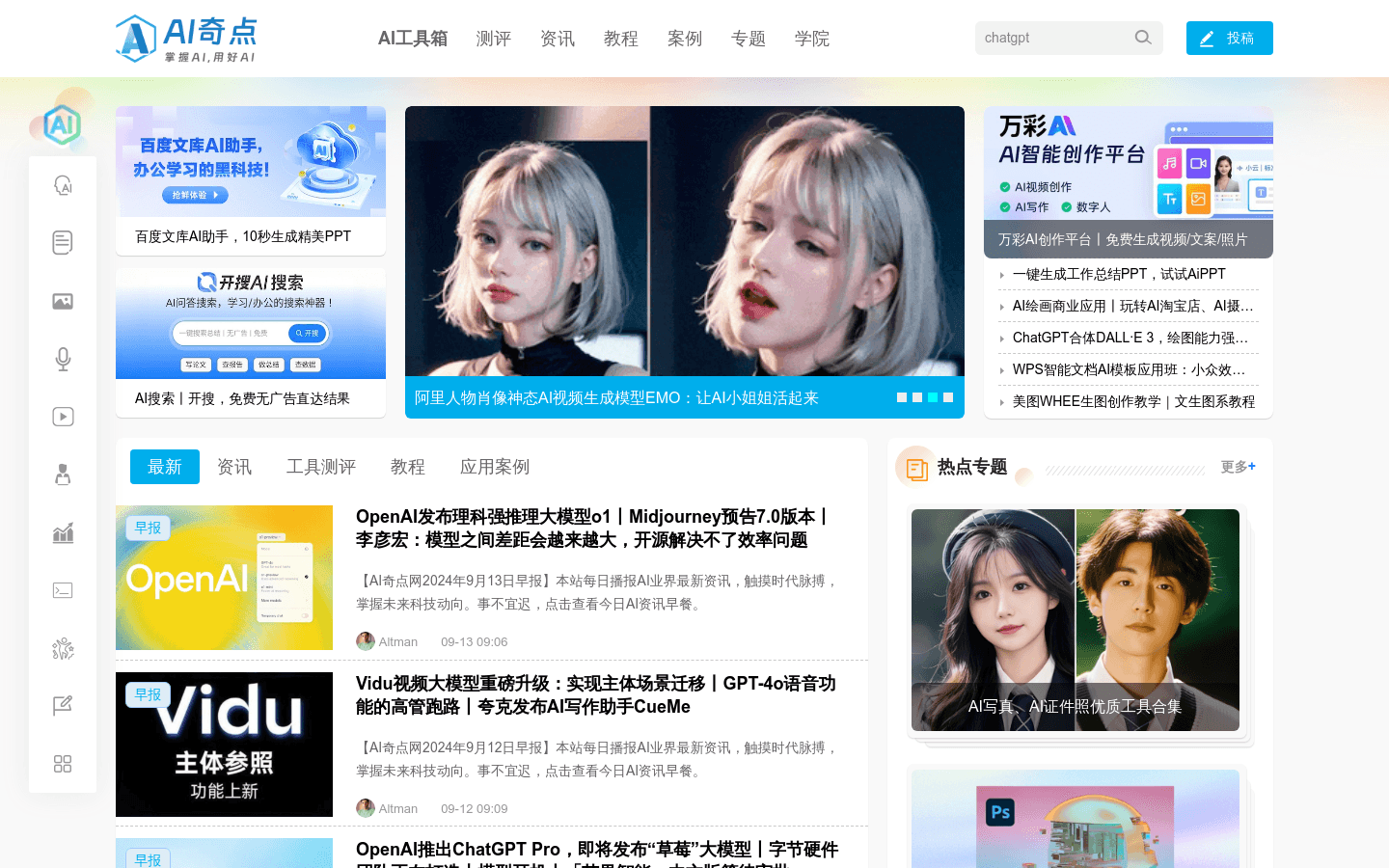Open the chart analytics sidebar icon

pyautogui.click(x=63, y=532)
